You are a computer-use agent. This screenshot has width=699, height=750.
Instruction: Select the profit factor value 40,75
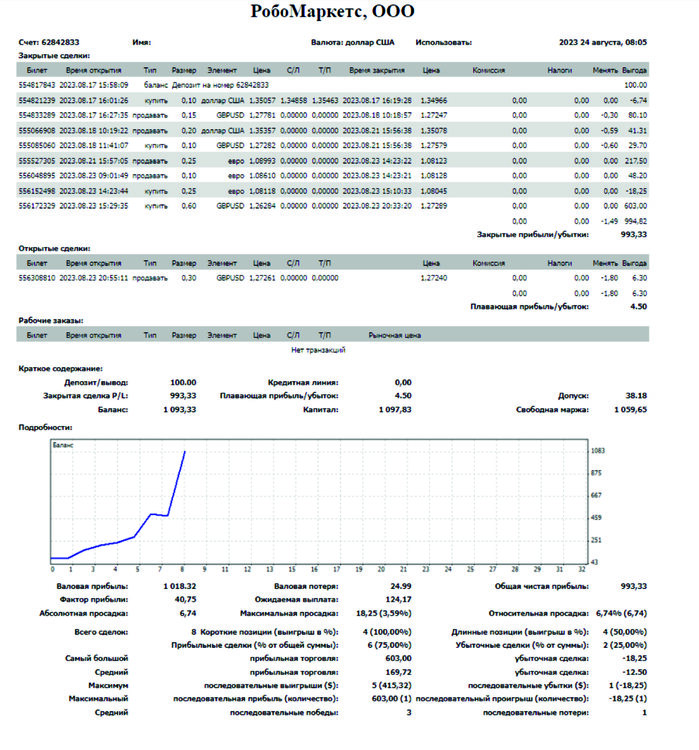[186, 599]
